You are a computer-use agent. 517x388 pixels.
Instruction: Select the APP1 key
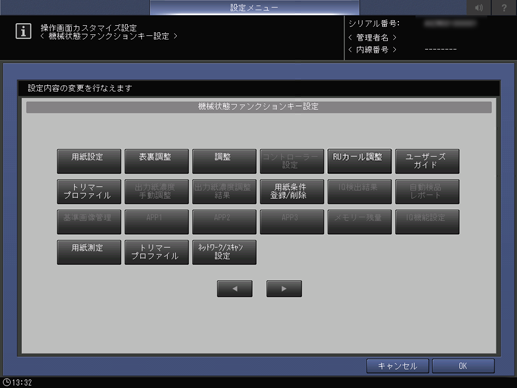click(x=157, y=222)
